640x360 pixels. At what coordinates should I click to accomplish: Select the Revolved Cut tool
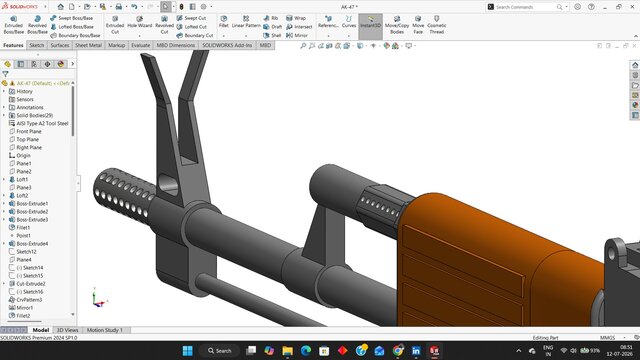pos(164,25)
